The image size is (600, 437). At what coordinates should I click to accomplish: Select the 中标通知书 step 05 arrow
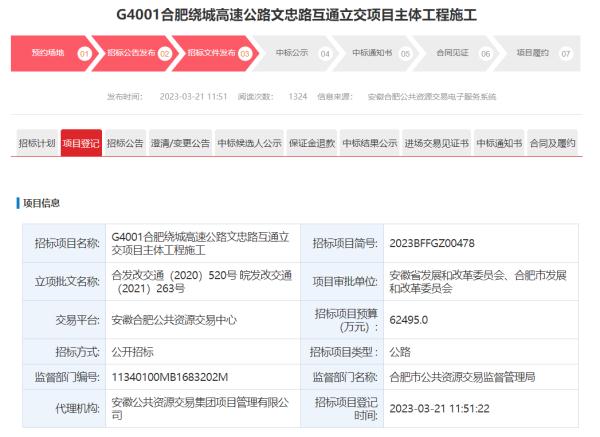click(x=375, y=53)
